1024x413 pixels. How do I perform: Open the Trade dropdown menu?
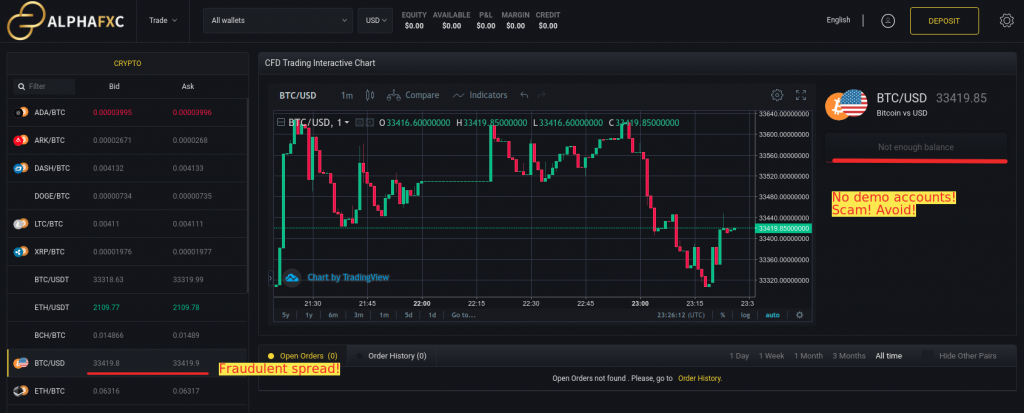[x=163, y=20]
